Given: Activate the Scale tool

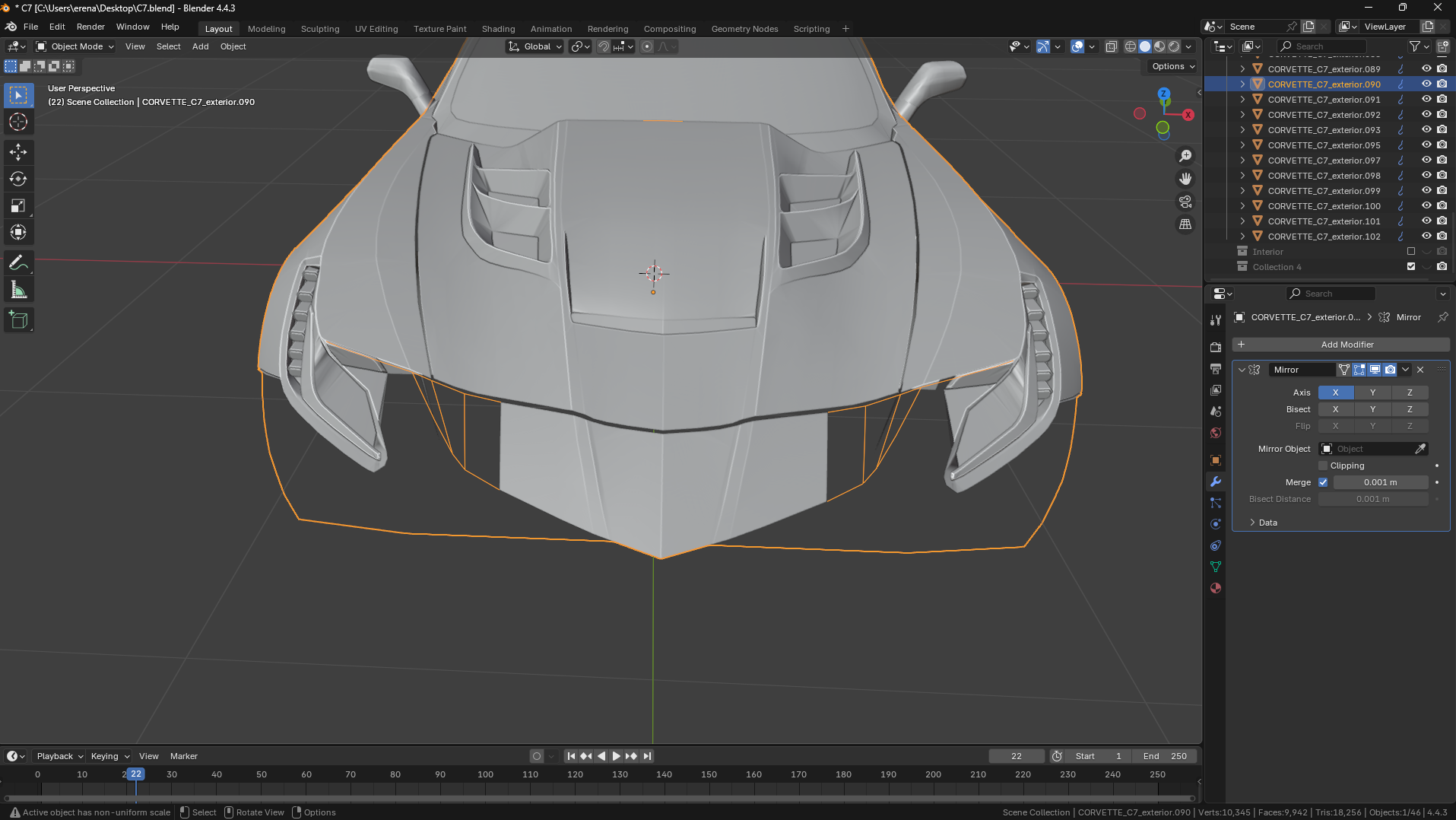Looking at the screenshot, I should pos(18,206).
